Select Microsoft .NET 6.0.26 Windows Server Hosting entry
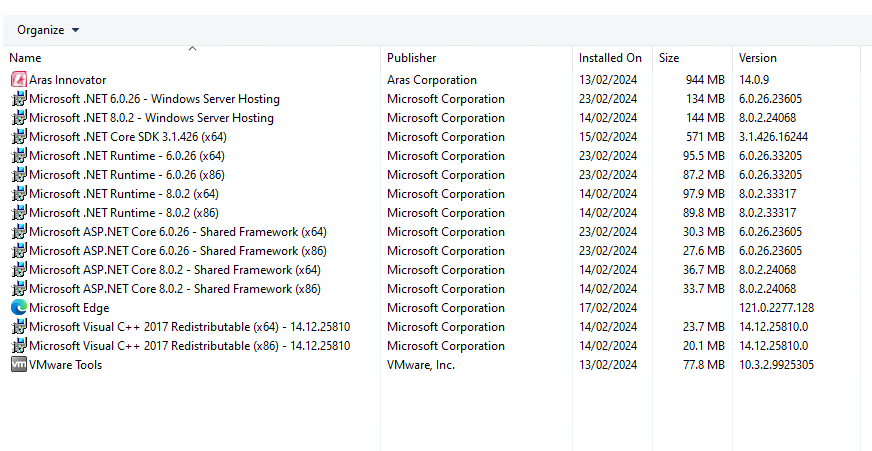 (x=154, y=99)
